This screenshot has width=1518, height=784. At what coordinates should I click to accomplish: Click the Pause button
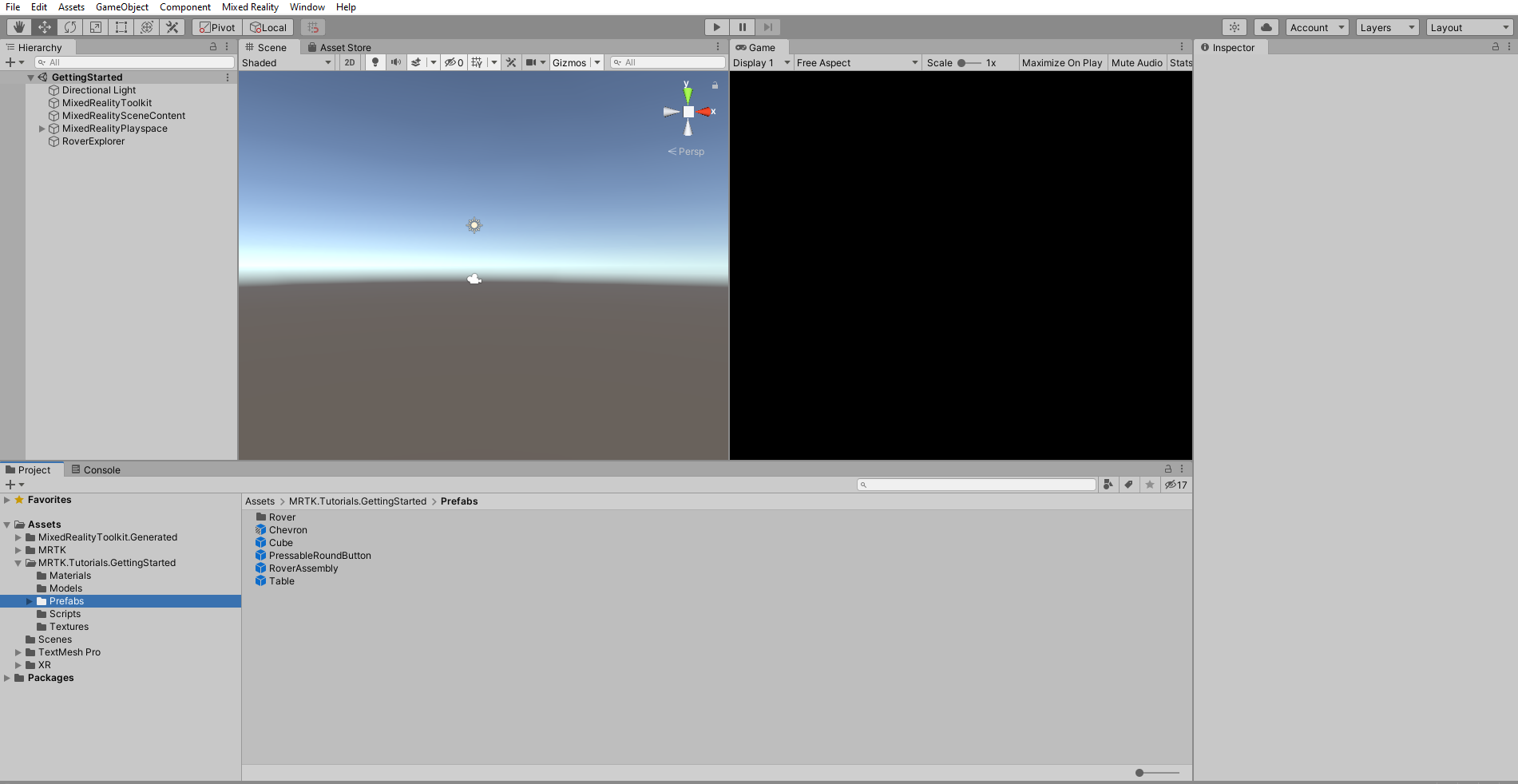[743, 27]
